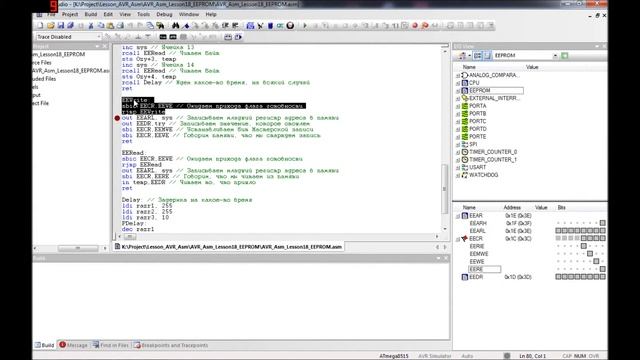Toggle the EERIE bit checkbox

click(584, 246)
